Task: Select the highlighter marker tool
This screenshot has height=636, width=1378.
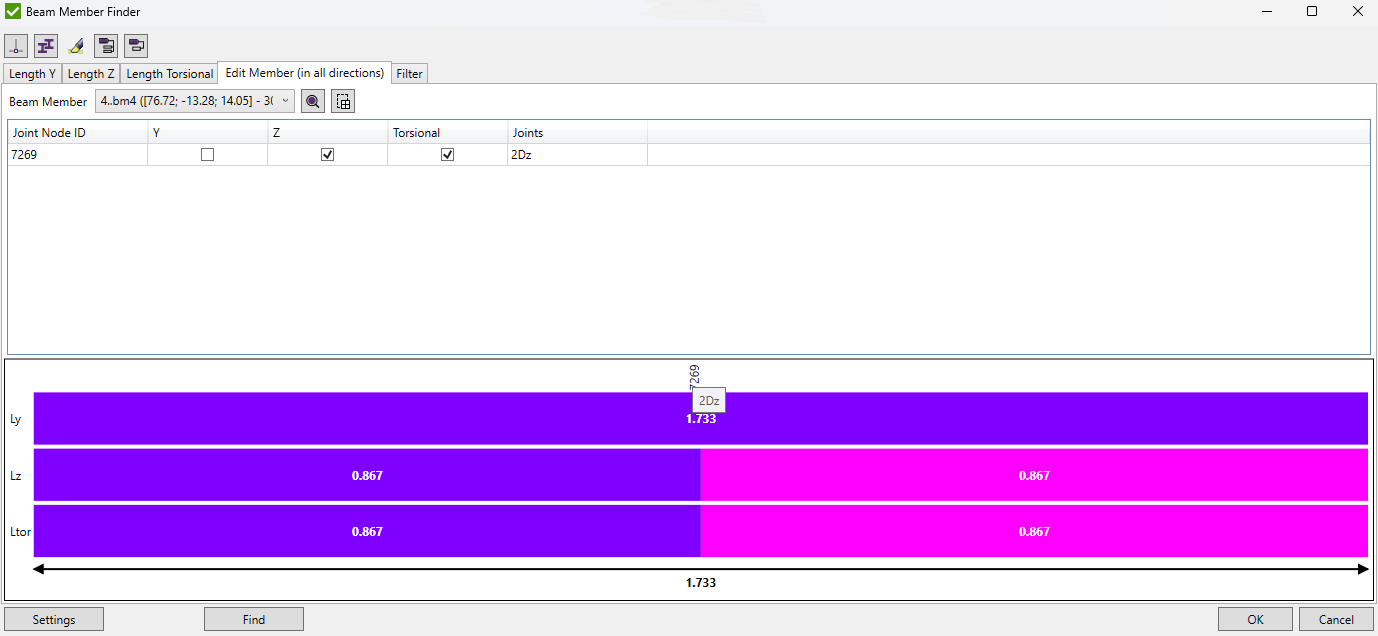Action: (x=76, y=46)
